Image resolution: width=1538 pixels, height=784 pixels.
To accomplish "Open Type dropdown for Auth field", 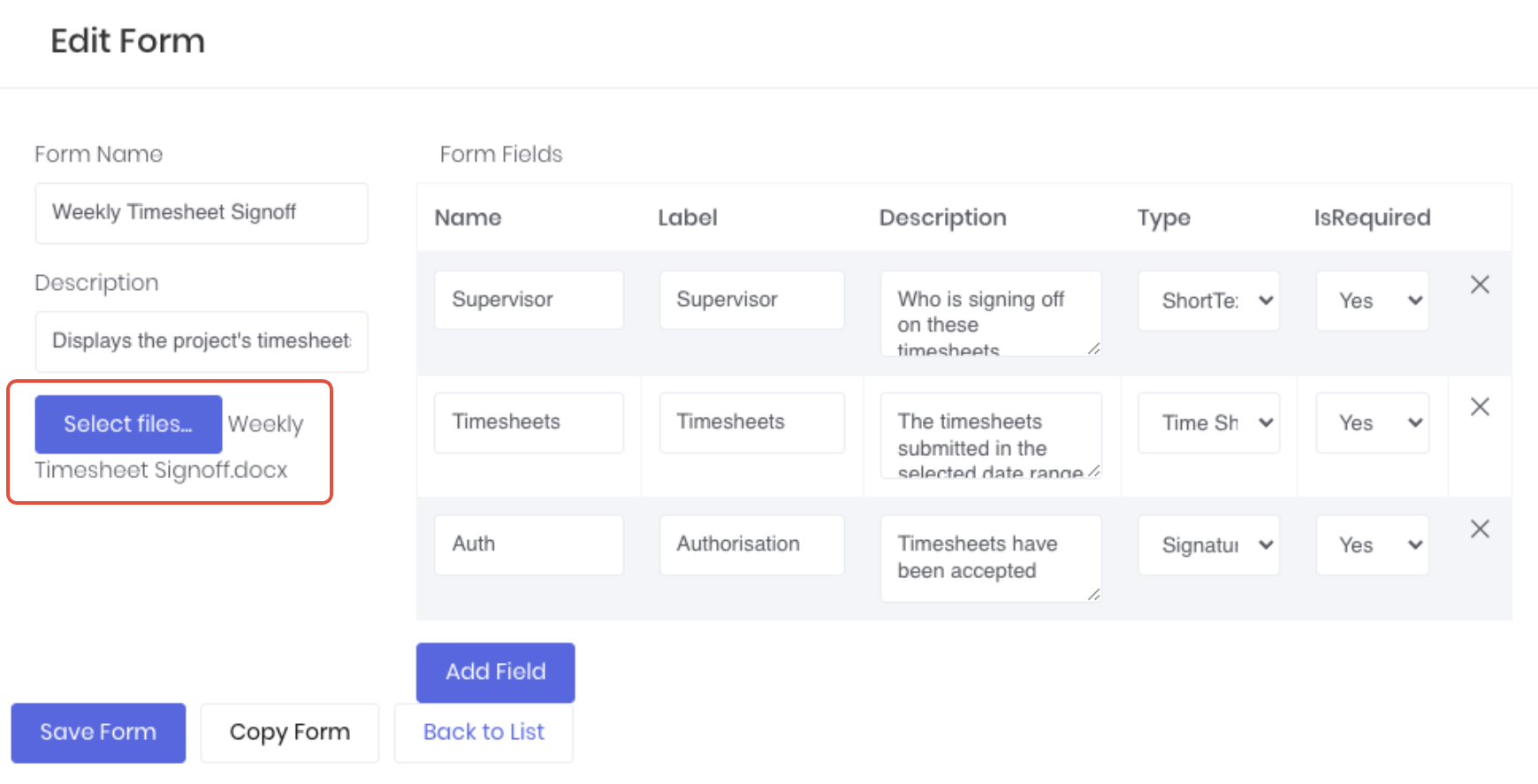I will coord(1208,545).
